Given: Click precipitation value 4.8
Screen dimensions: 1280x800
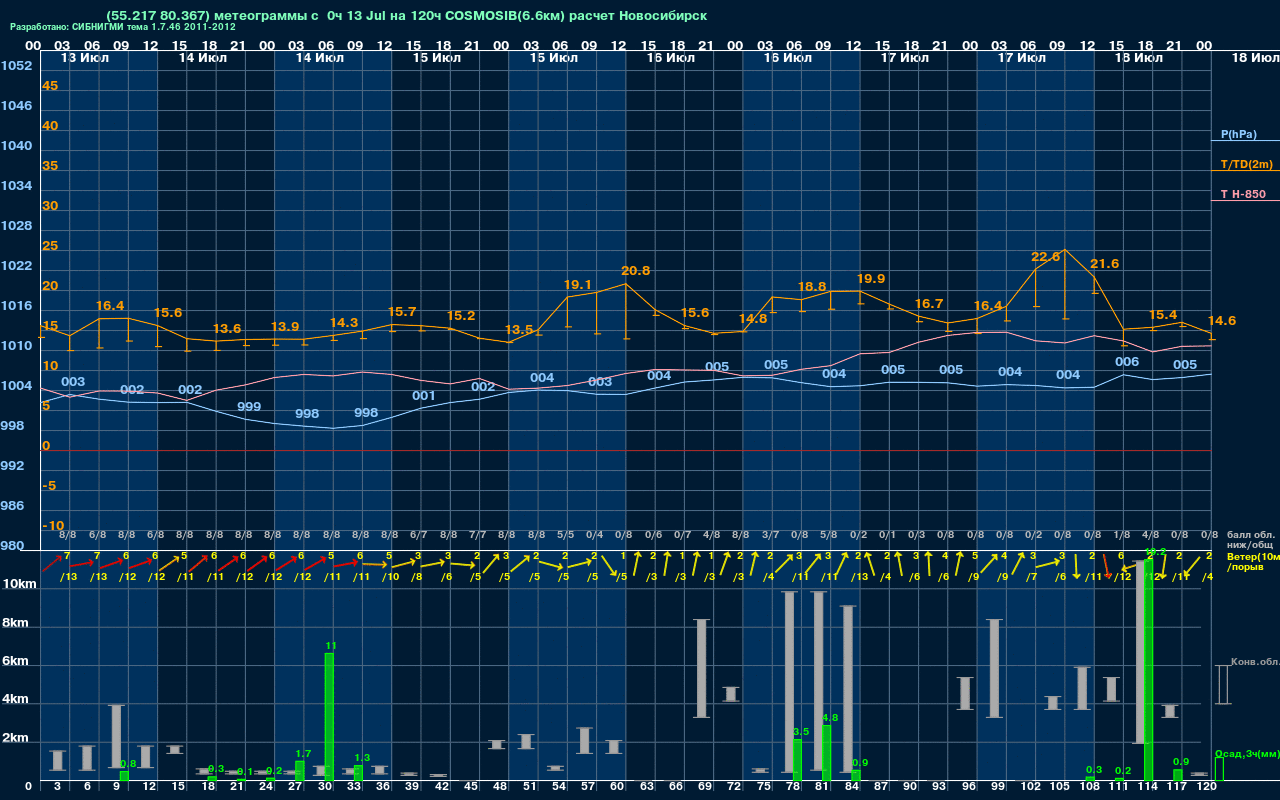Looking at the screenshot, I should (x=829, y=718).
